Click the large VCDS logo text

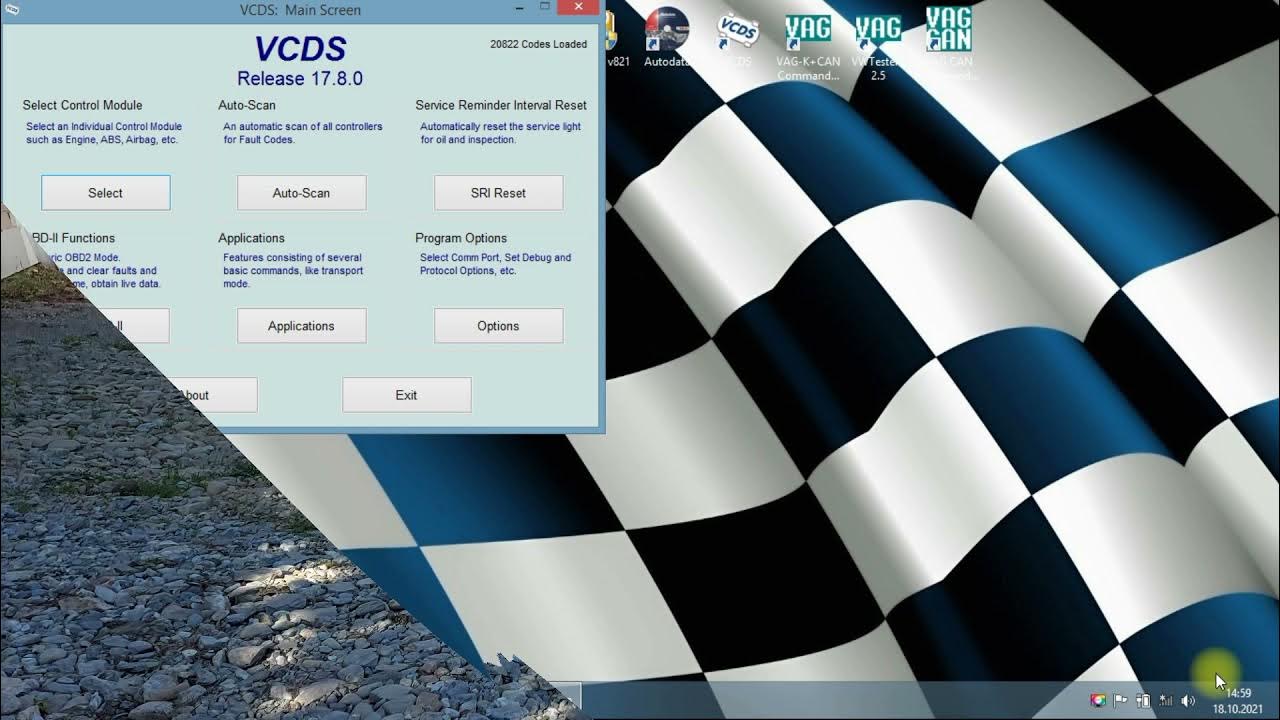click(300, 48)
